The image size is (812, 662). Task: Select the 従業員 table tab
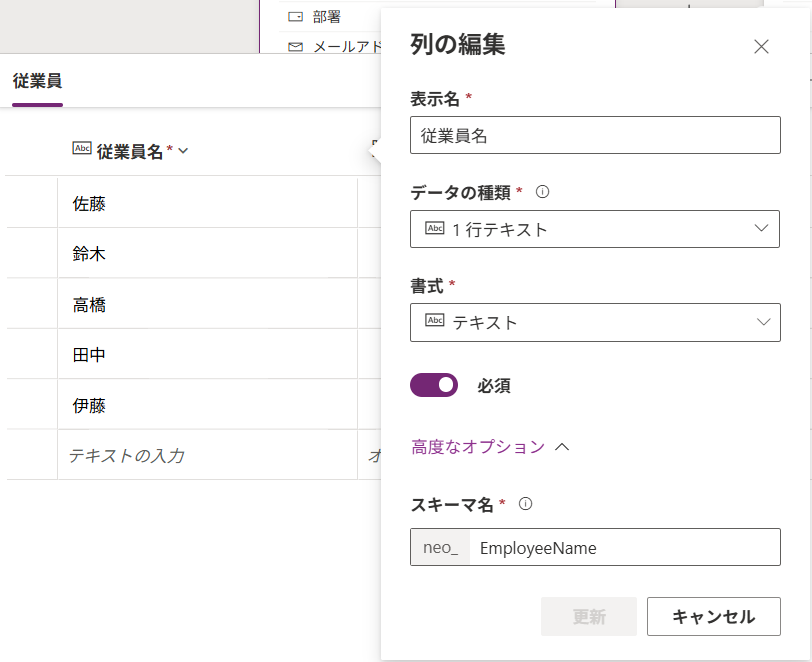[37, 82]
